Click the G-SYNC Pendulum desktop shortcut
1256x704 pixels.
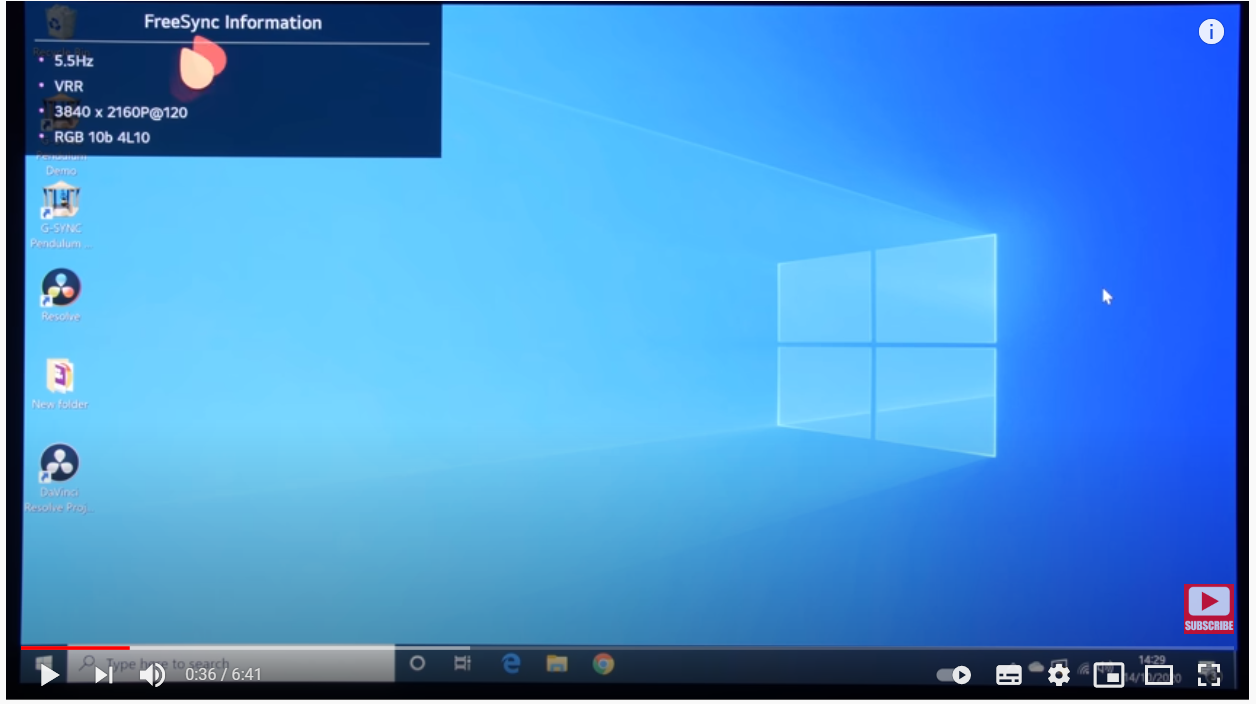point(60,203)
